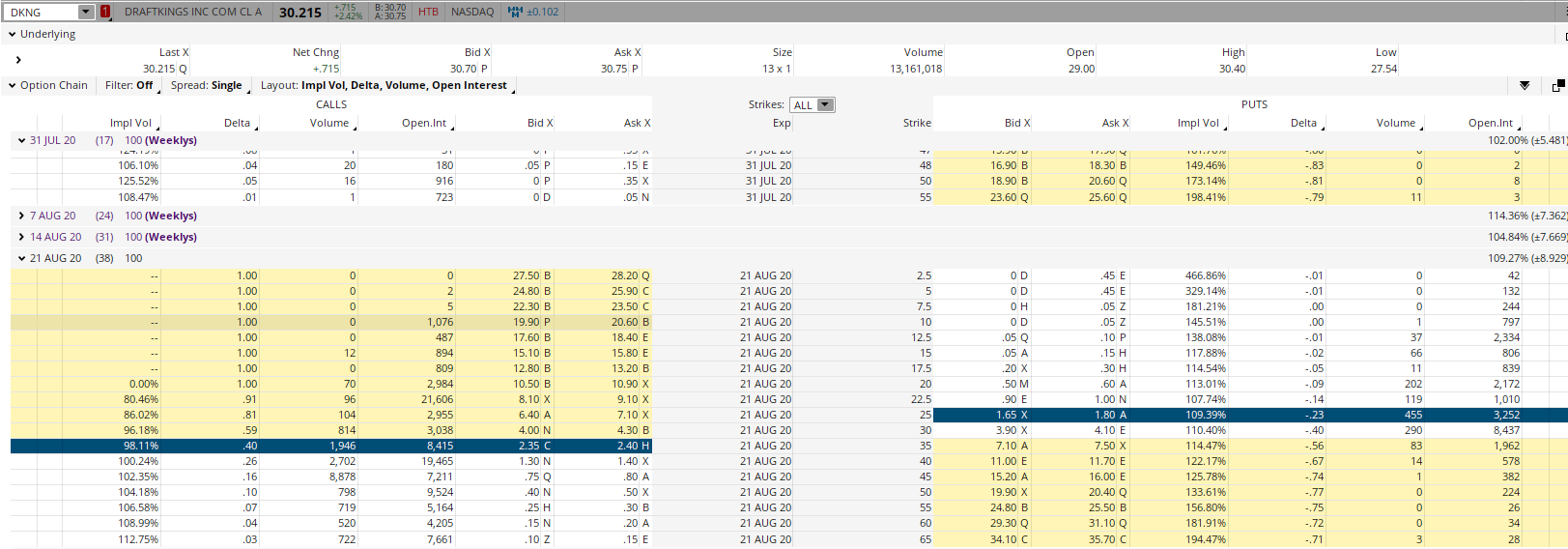The width and height of the screenshot is (1568, 549).
Task: Expand the underlying quote row chevron
Action: click(18, 60)
